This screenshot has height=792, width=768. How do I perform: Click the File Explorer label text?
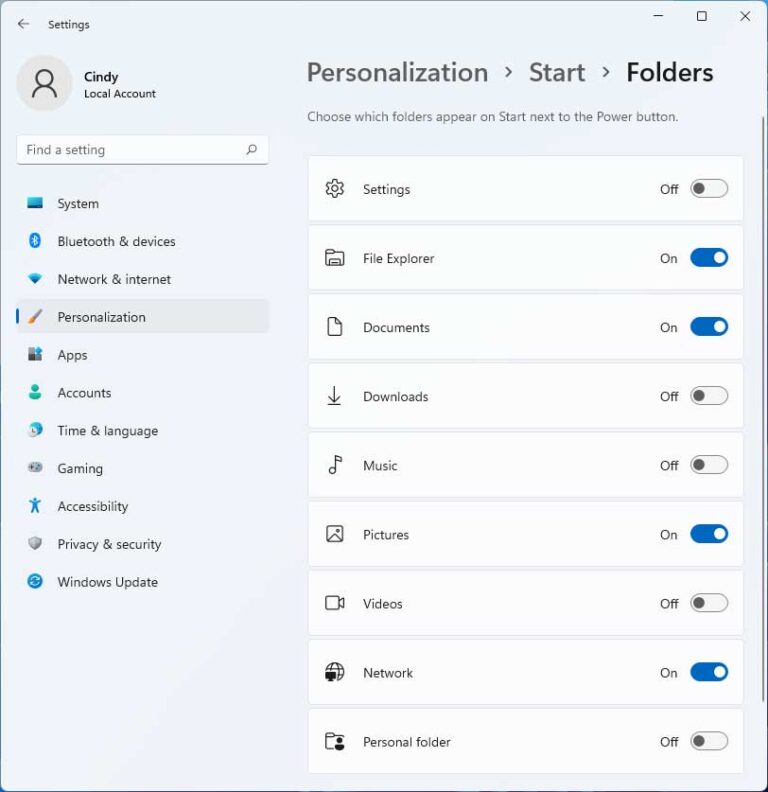(398, 258)
